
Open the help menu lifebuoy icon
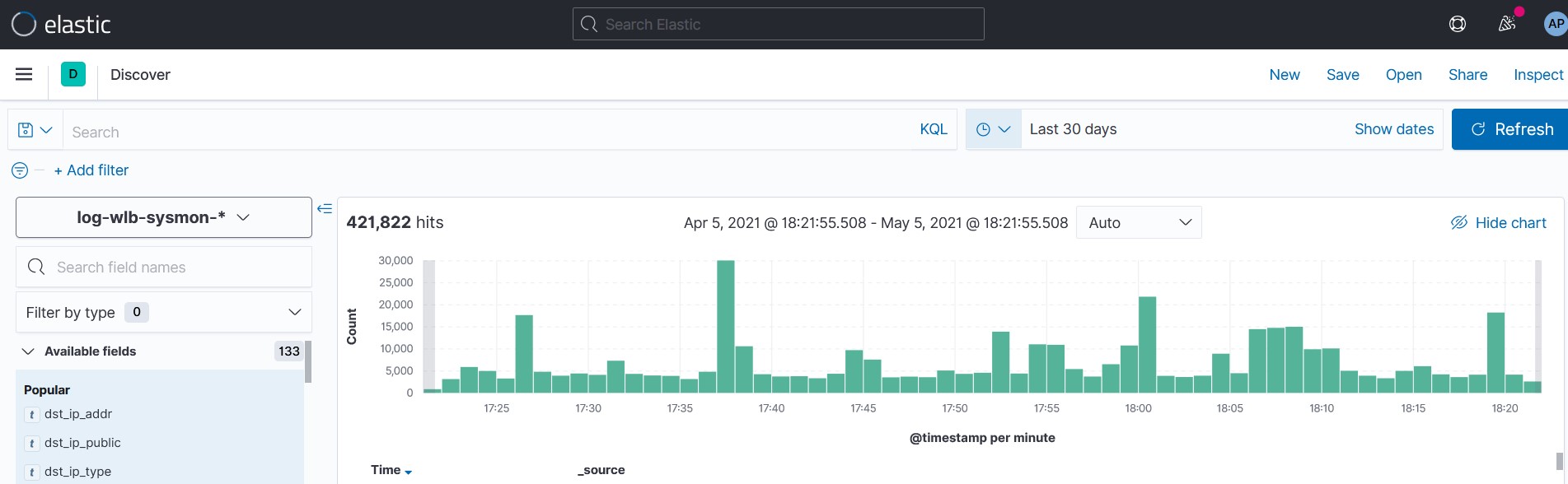click(1458, 24)
